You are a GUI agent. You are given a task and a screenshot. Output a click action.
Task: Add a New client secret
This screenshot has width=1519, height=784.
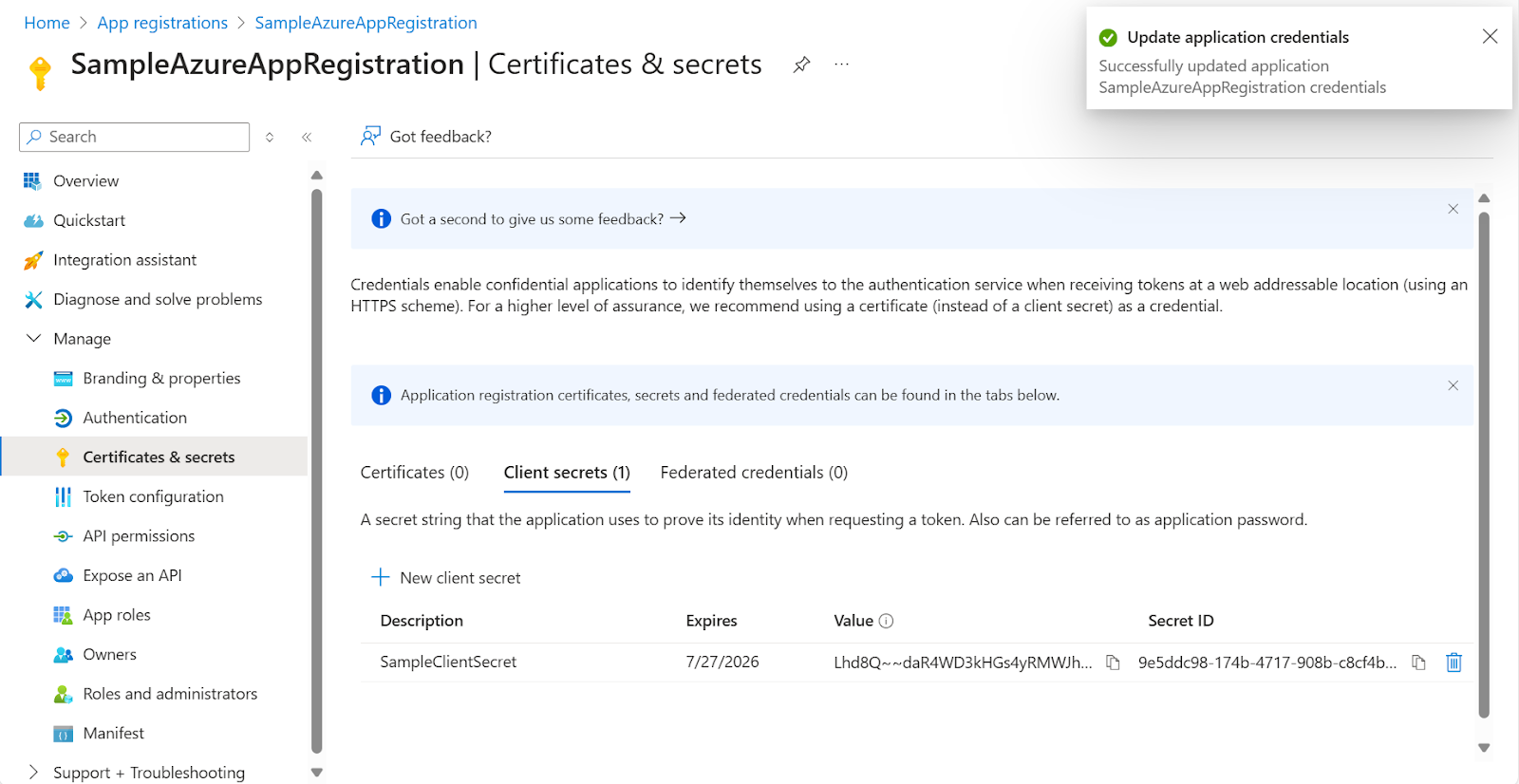[446, 577]
